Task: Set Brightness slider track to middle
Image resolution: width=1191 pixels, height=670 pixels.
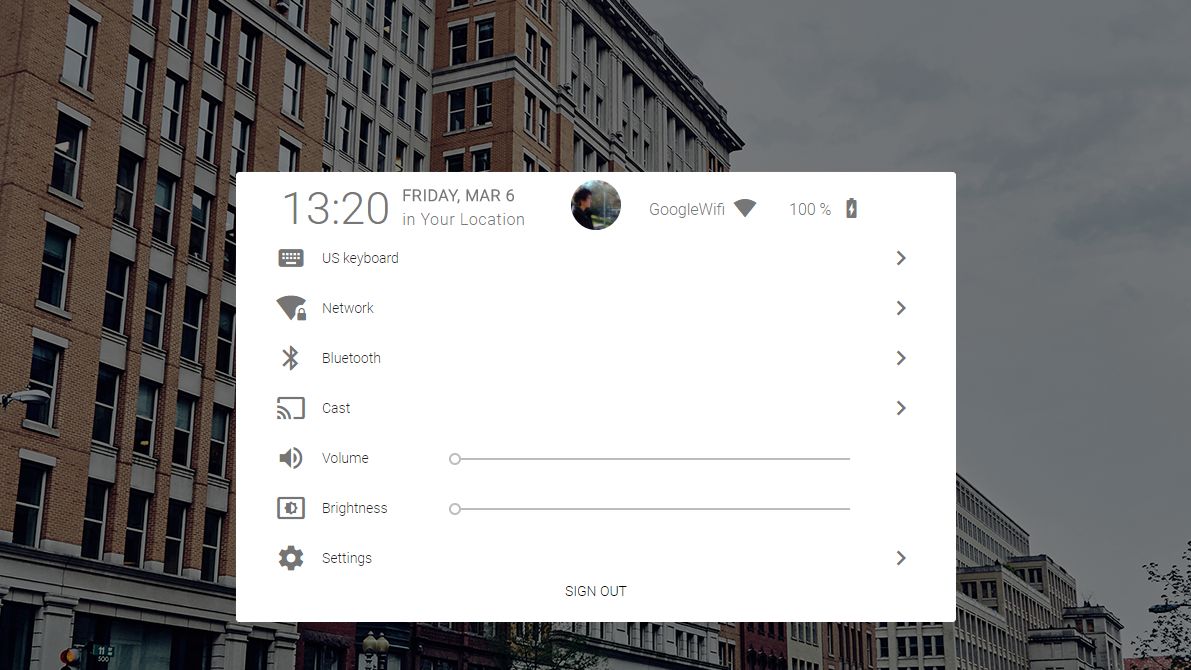Action: click(652, 509)
